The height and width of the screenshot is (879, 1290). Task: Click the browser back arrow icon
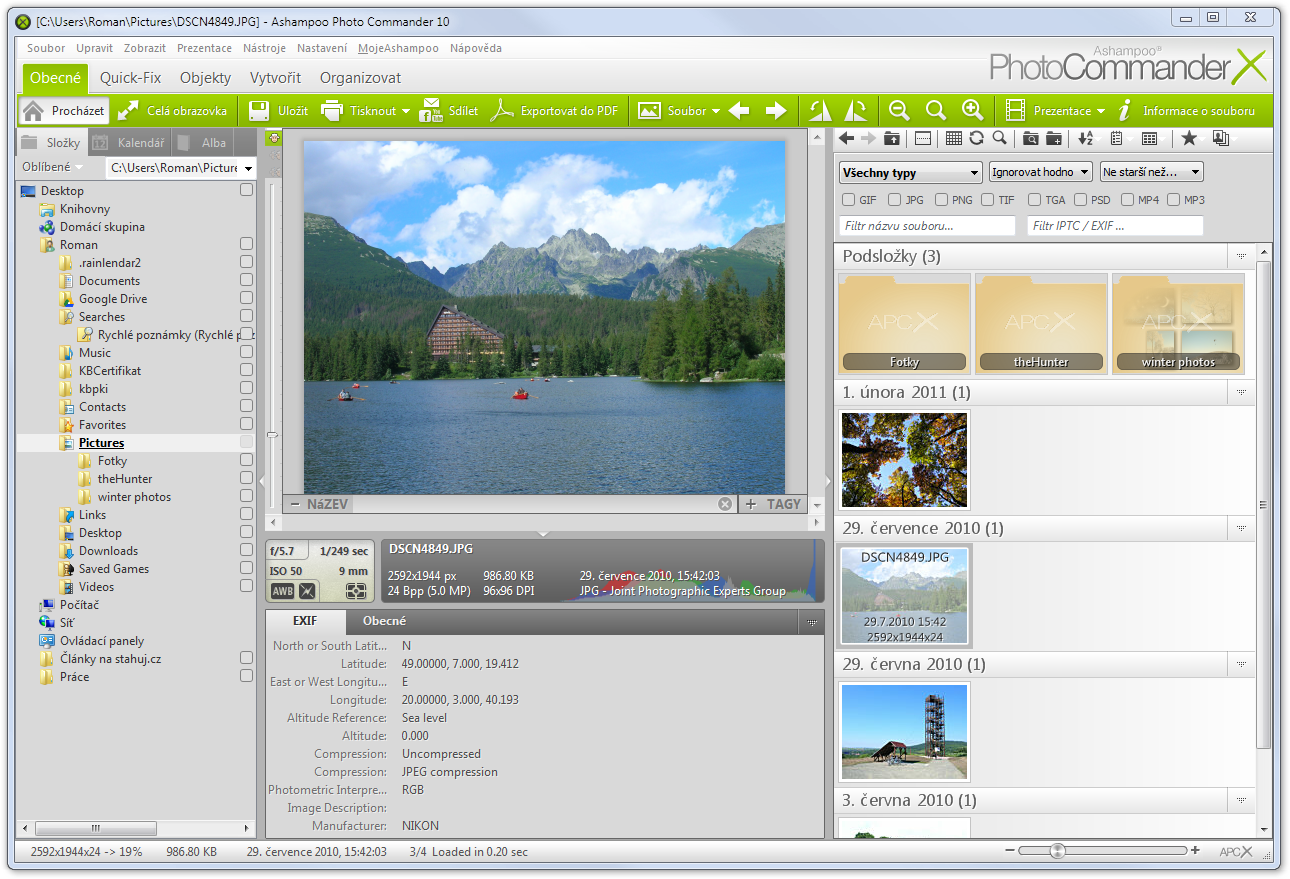(x=847, y=139)
